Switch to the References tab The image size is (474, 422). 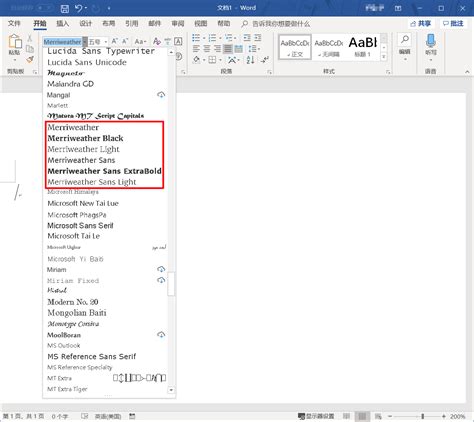[x=131, y=23]
